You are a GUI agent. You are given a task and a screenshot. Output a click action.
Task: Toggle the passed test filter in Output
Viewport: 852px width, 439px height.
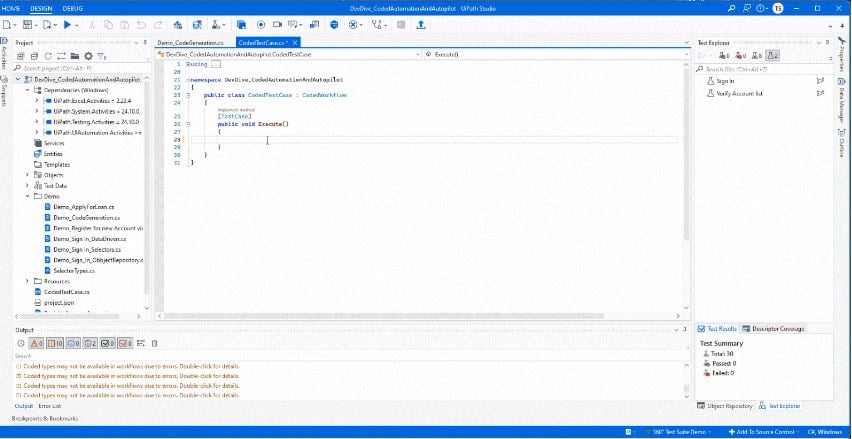(x=108, y=343)
